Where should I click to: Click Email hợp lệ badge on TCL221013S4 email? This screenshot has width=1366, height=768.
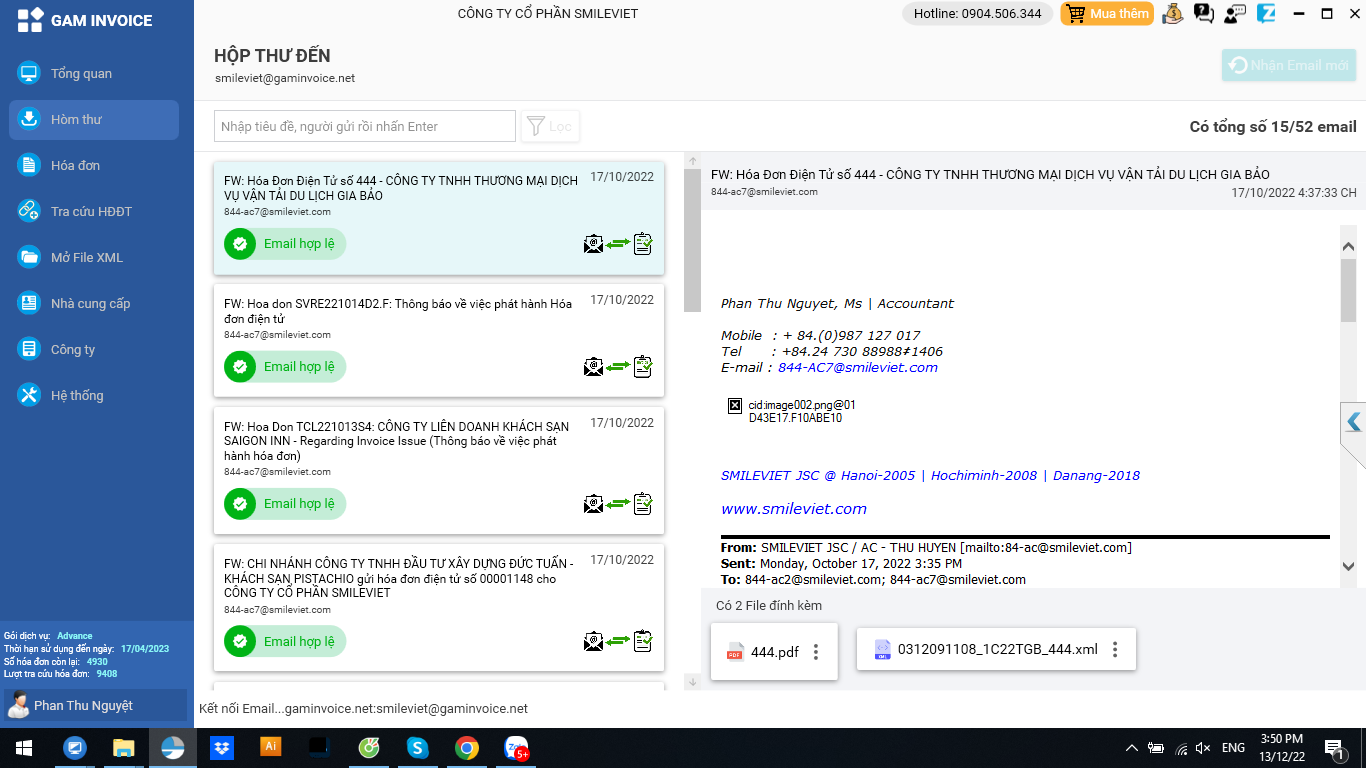coord(285,504)
